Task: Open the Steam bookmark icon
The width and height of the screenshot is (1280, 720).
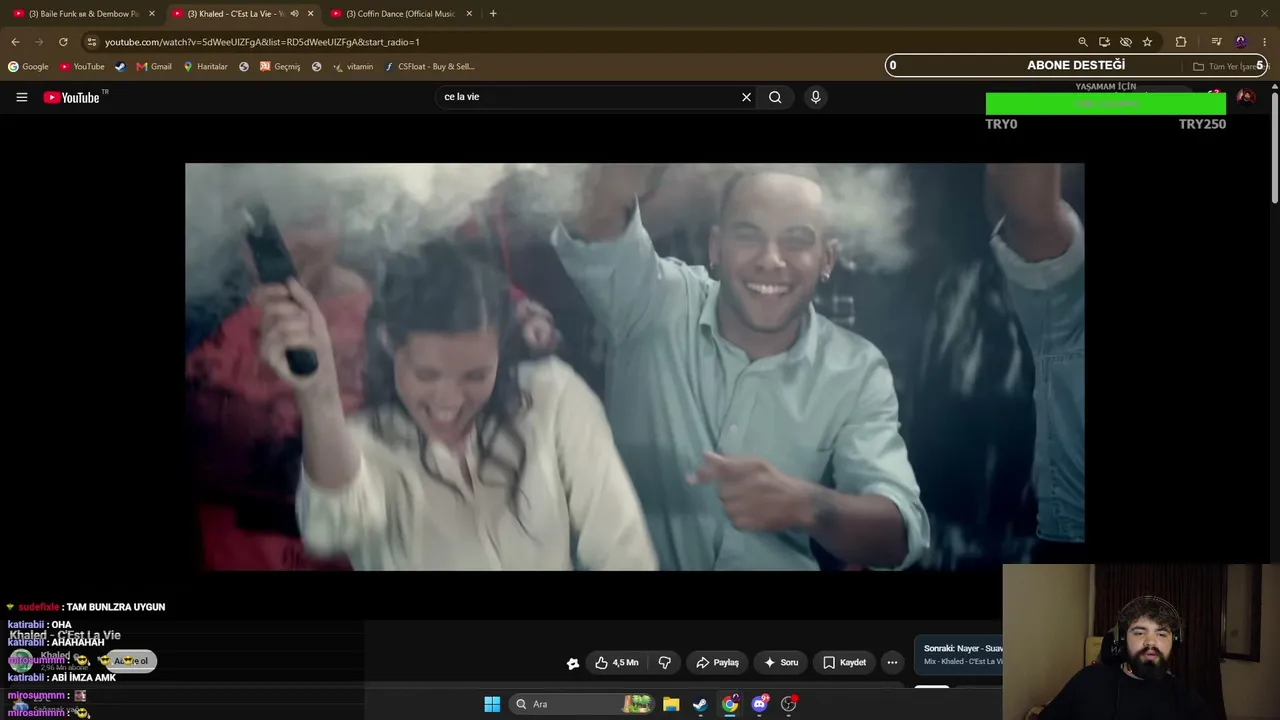Action: point(120,67)
